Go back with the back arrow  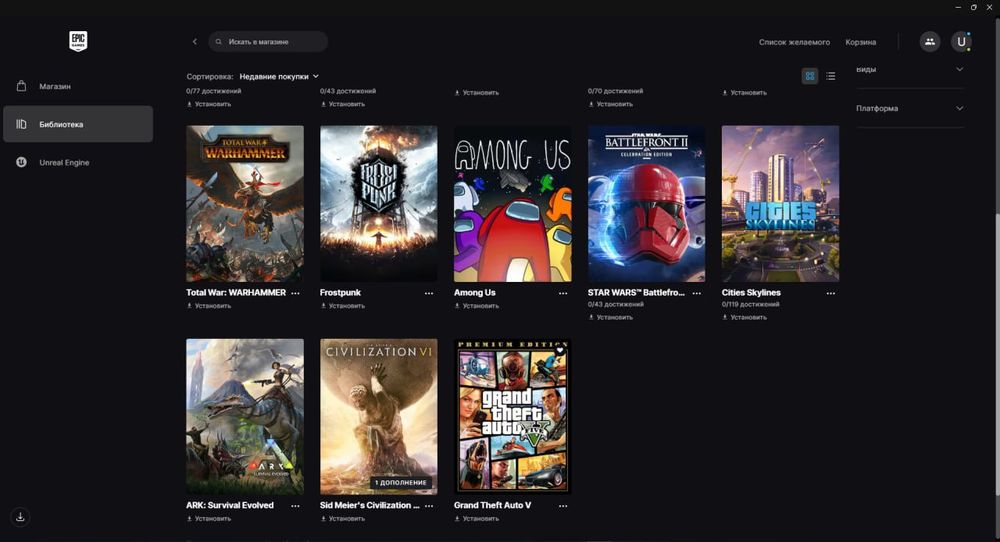pos(195,41)
